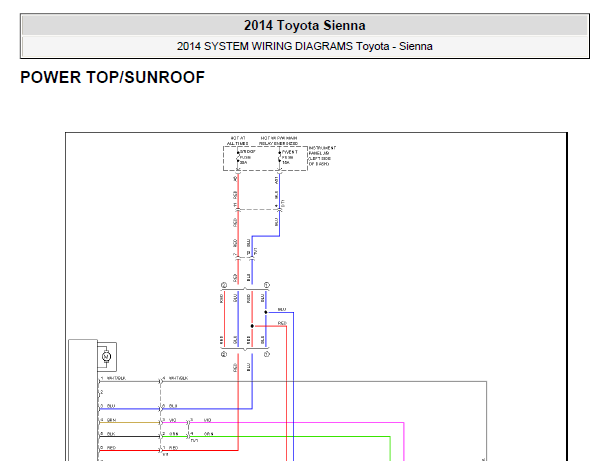Click the 'VIO' label on the long magenta wire
Viewport: 608px width, 461px height.
[x=207, y=420]
